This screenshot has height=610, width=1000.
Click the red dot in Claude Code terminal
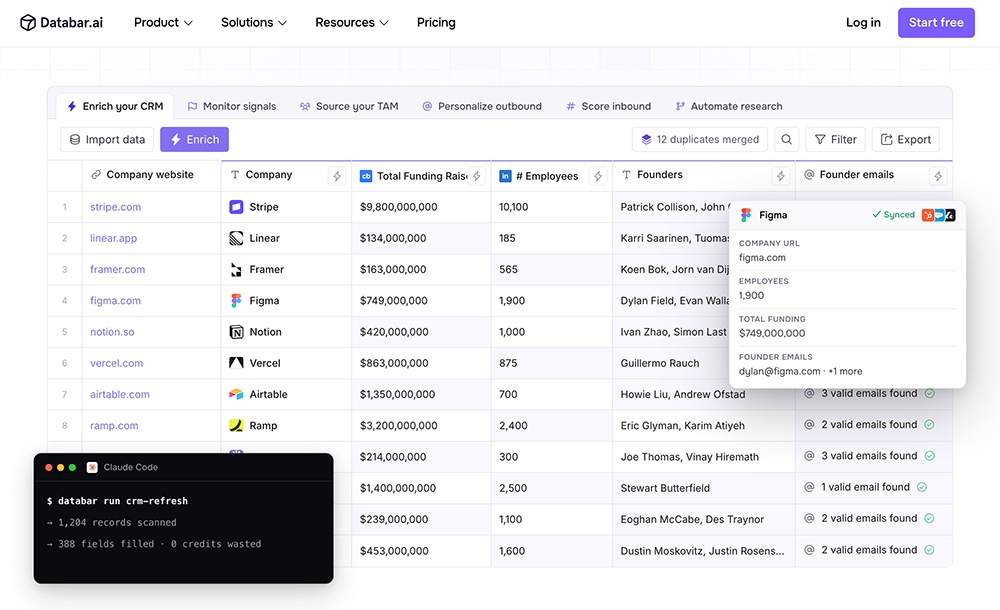pos(48,468)
